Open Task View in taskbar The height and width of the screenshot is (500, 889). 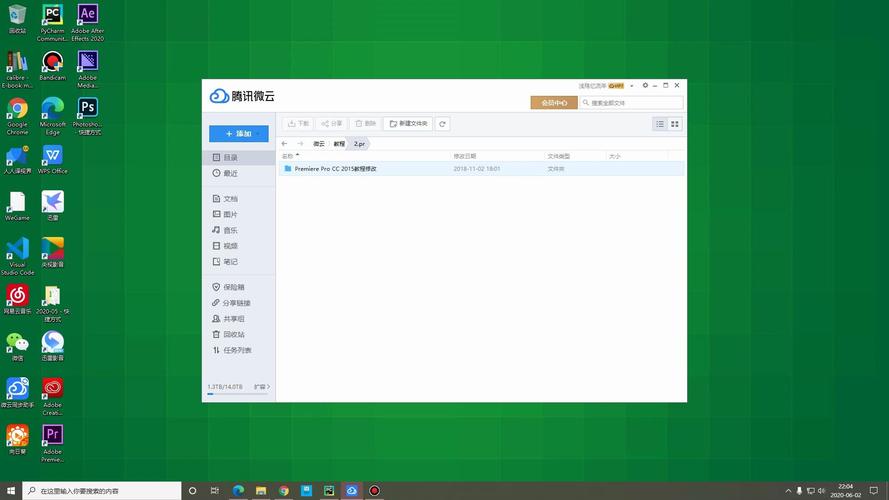[x=215, y=491]
